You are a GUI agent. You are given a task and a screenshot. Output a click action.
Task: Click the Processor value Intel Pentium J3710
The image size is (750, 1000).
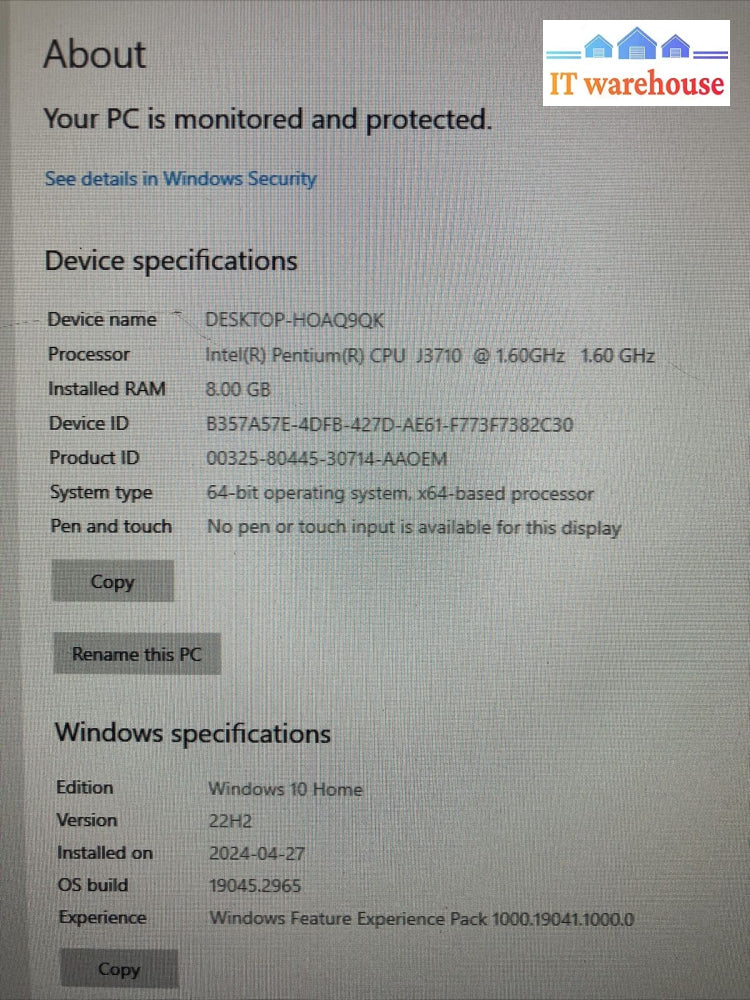click(430, 355)
